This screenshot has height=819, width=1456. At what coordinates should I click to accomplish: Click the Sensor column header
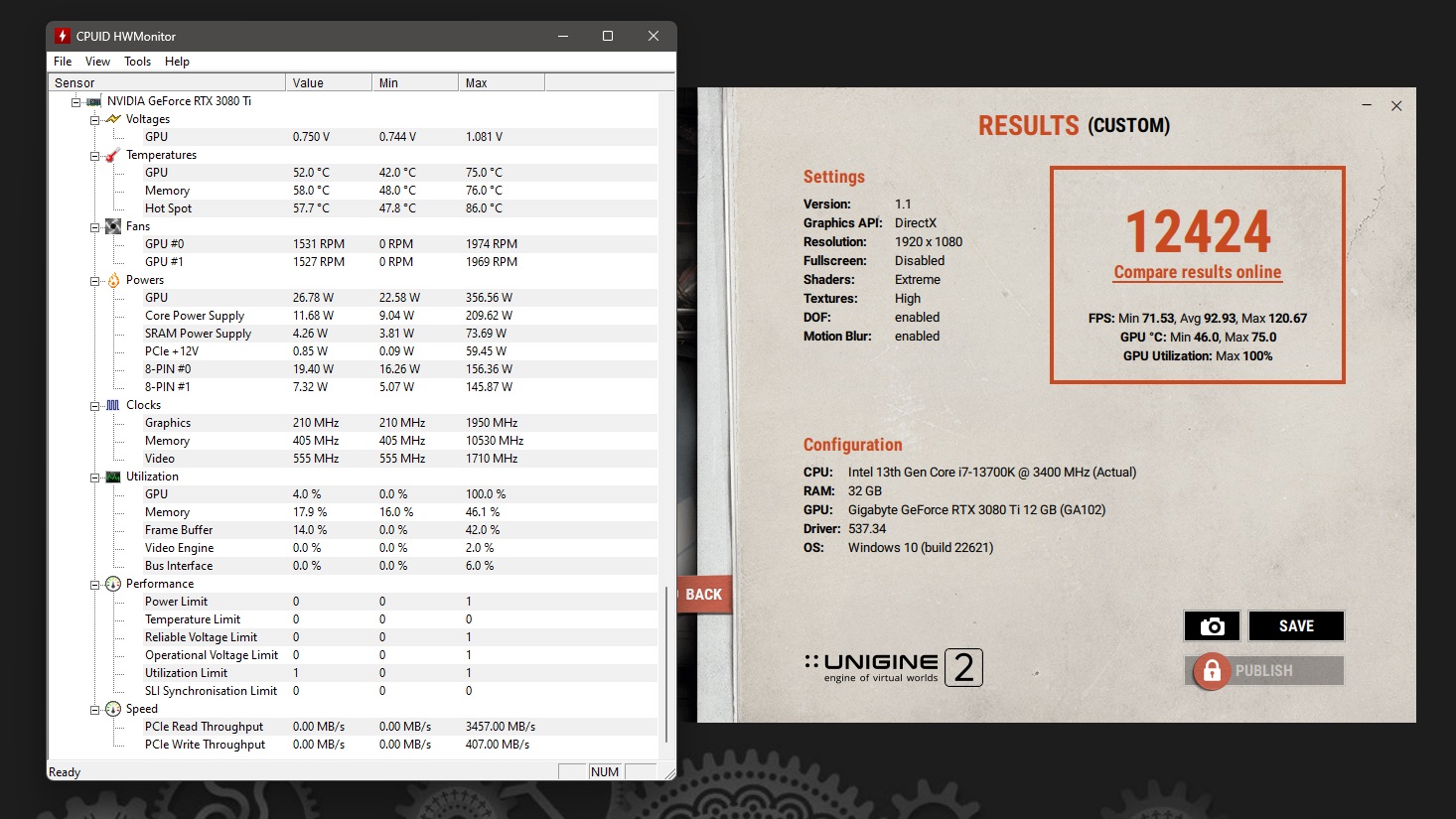tap(167, 82)
